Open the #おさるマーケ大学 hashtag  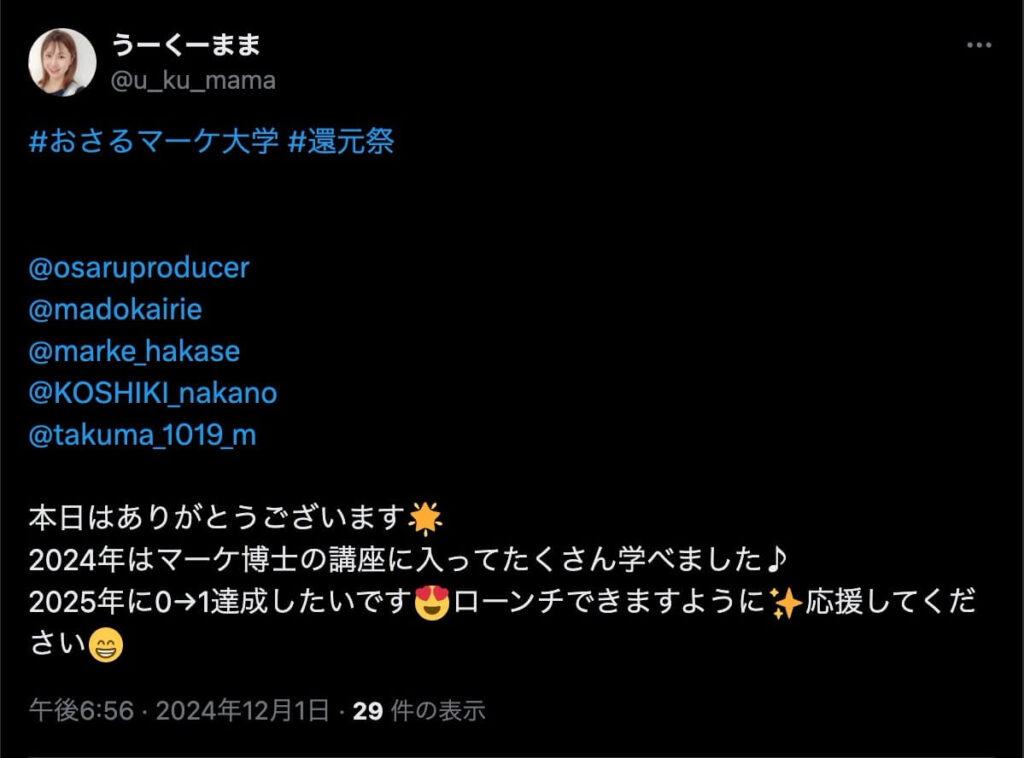[153, 140]
